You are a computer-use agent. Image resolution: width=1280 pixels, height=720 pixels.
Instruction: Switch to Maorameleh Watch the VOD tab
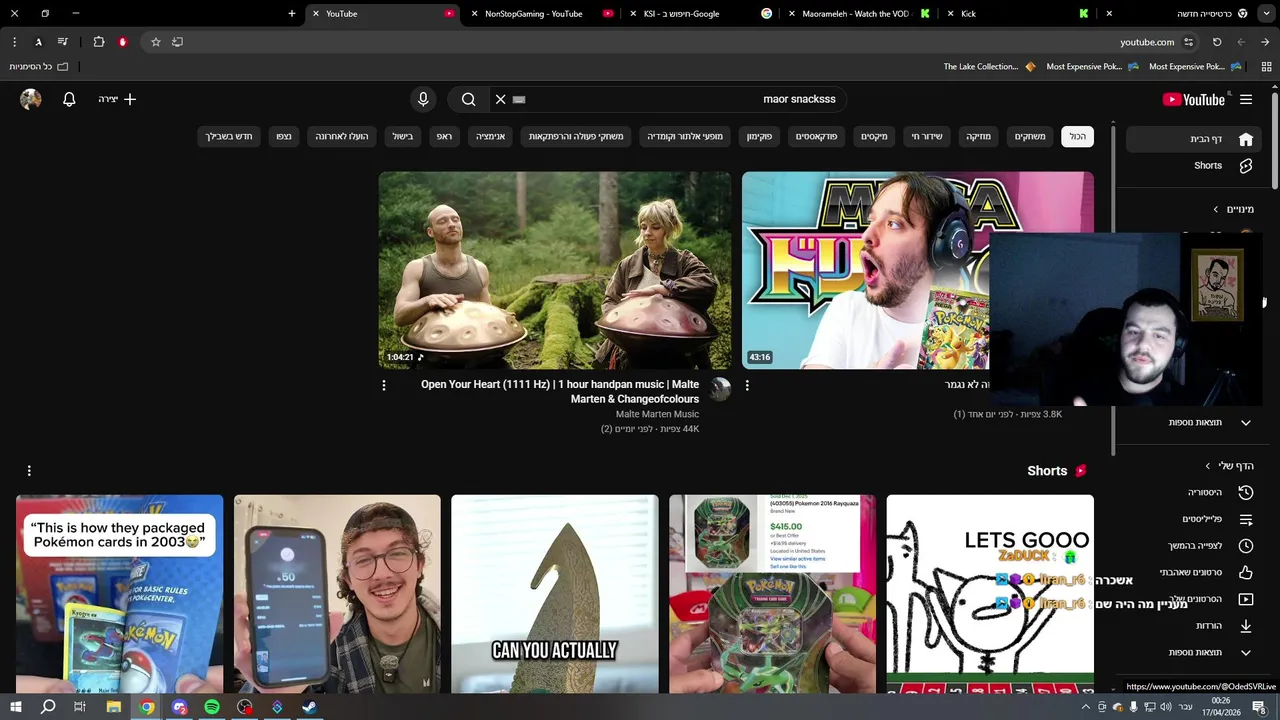[x=860, y=14]
